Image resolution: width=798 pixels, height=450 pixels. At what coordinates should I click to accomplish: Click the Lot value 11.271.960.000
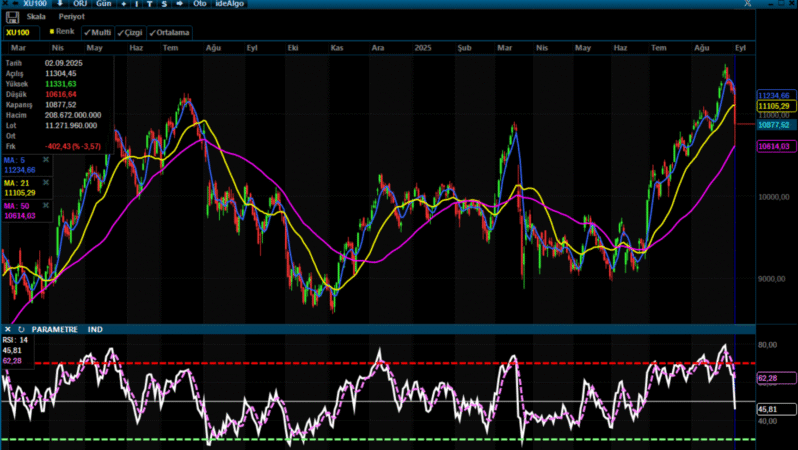click(x=71, y=125)
